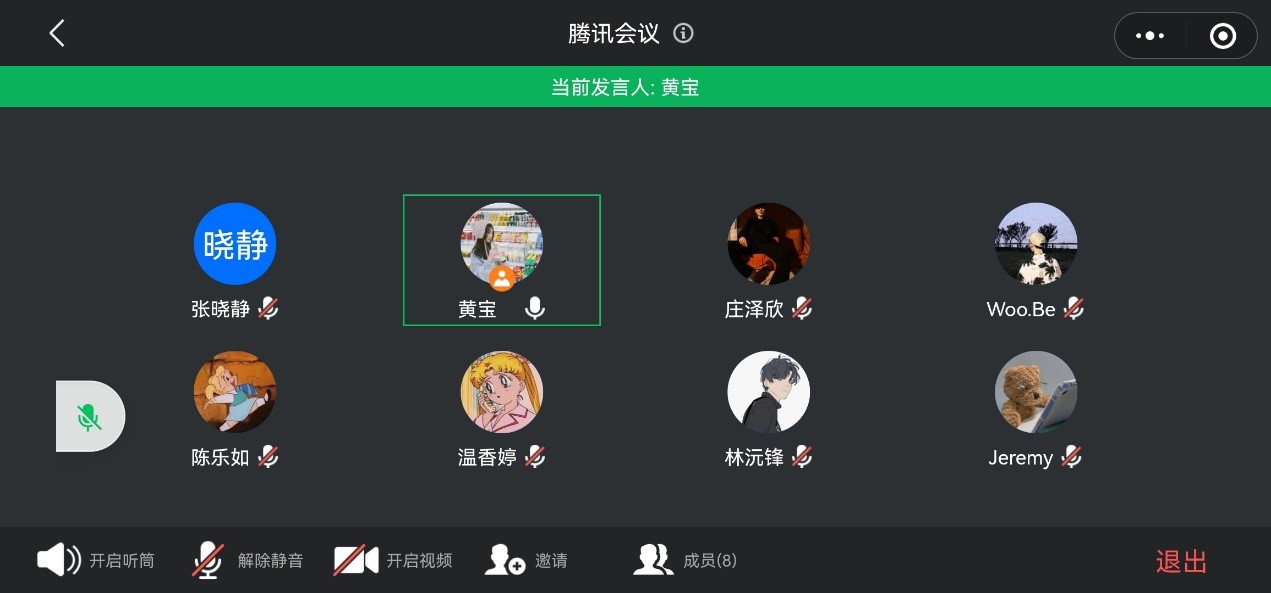
Task: Select 黄宝's avatar thumbnail
Action: tap(501, 244)
